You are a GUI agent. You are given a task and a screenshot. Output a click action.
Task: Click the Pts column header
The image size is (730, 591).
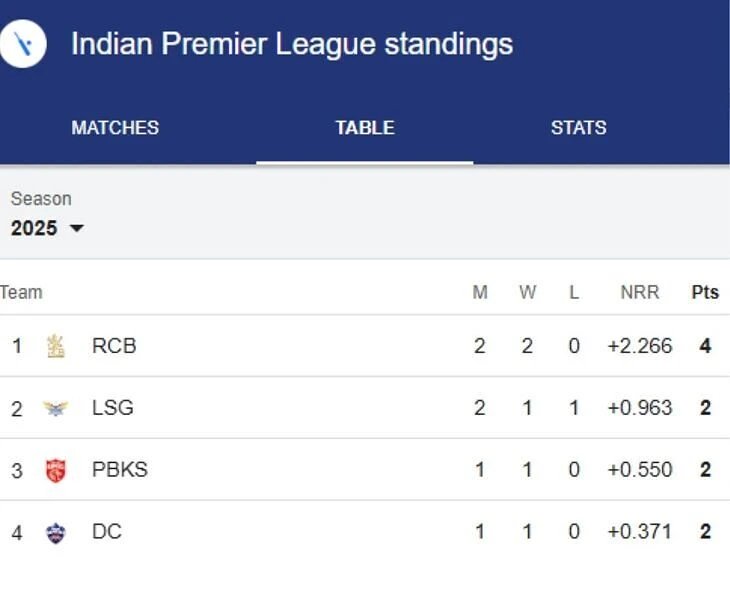[x=705, y=292]
